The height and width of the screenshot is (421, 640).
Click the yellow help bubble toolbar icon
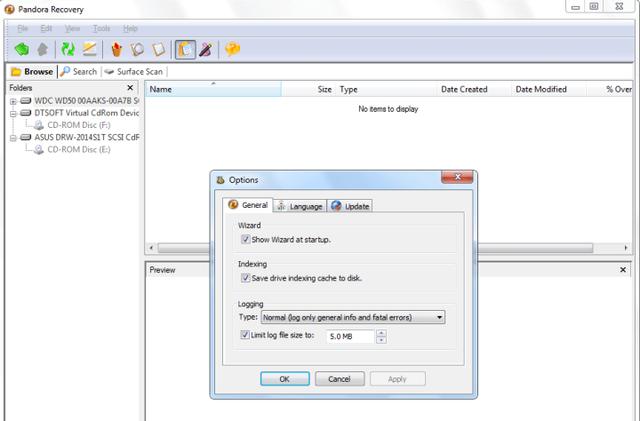tap(232, 49)
